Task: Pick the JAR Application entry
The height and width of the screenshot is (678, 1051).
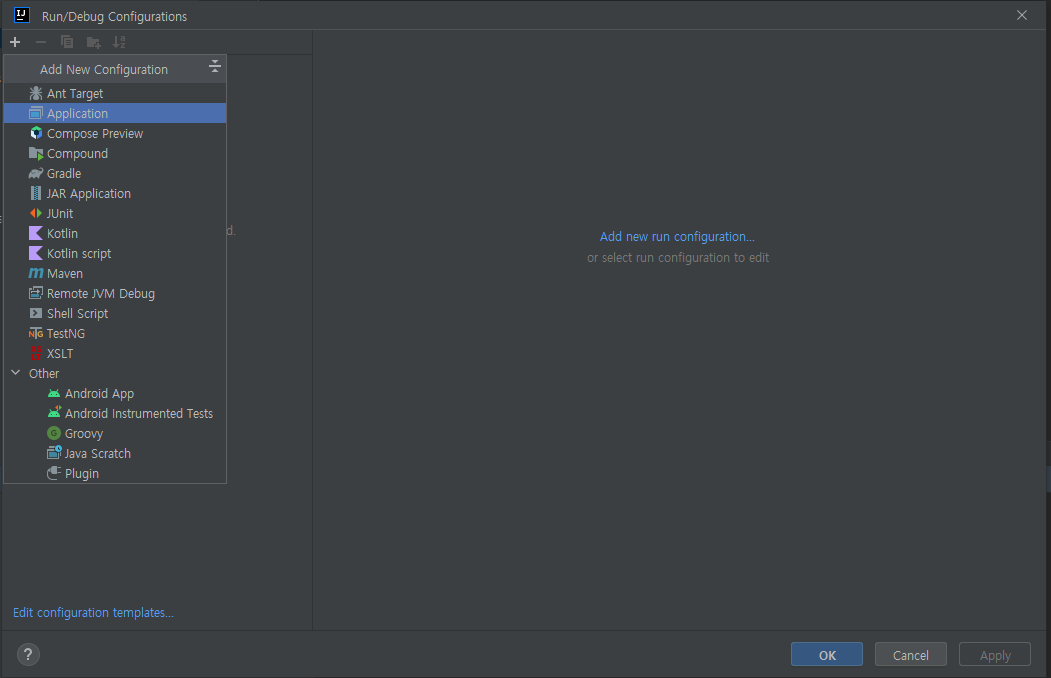Action: point(115,194)
